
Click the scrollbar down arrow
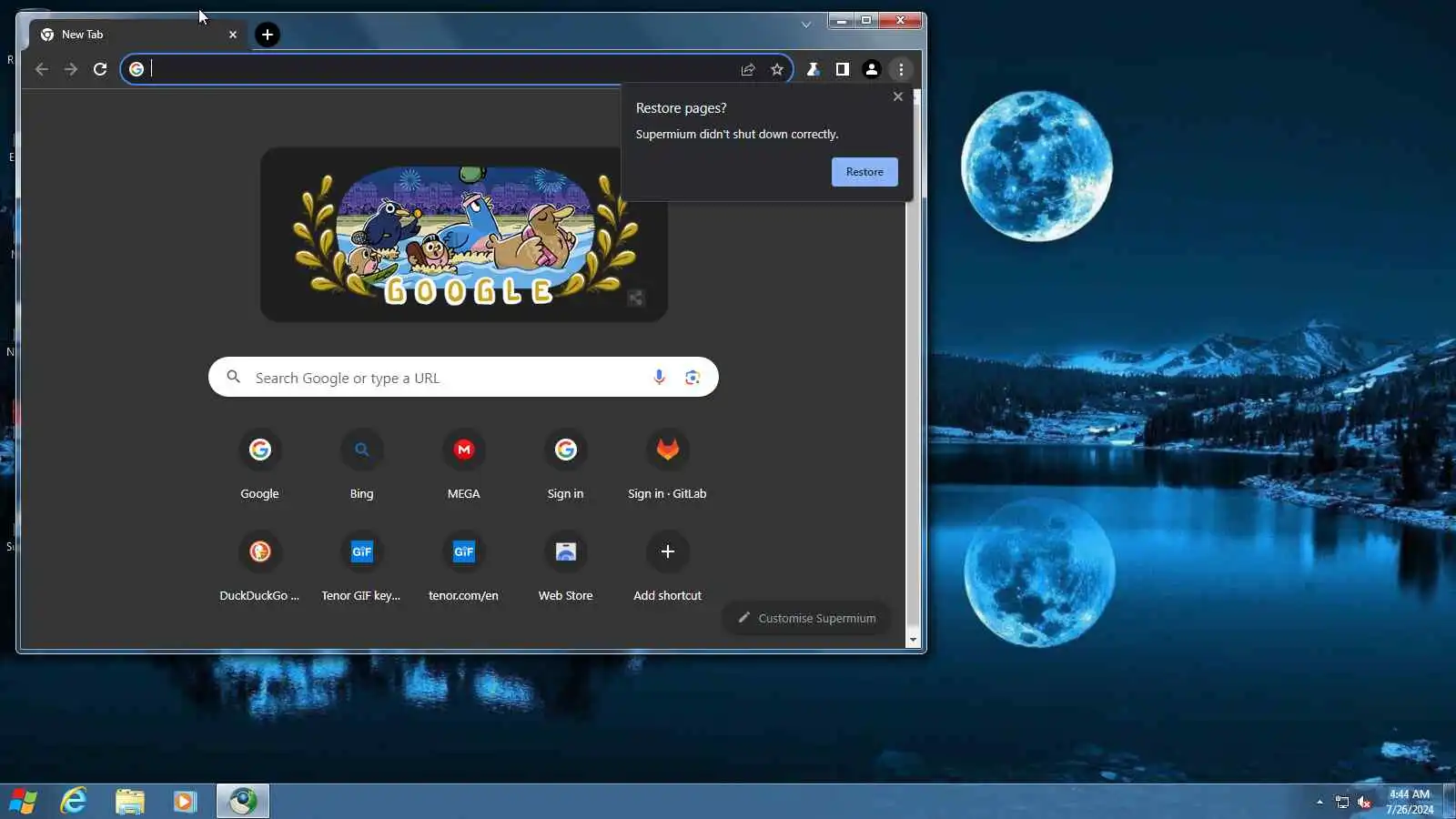(x=914, y=641)
